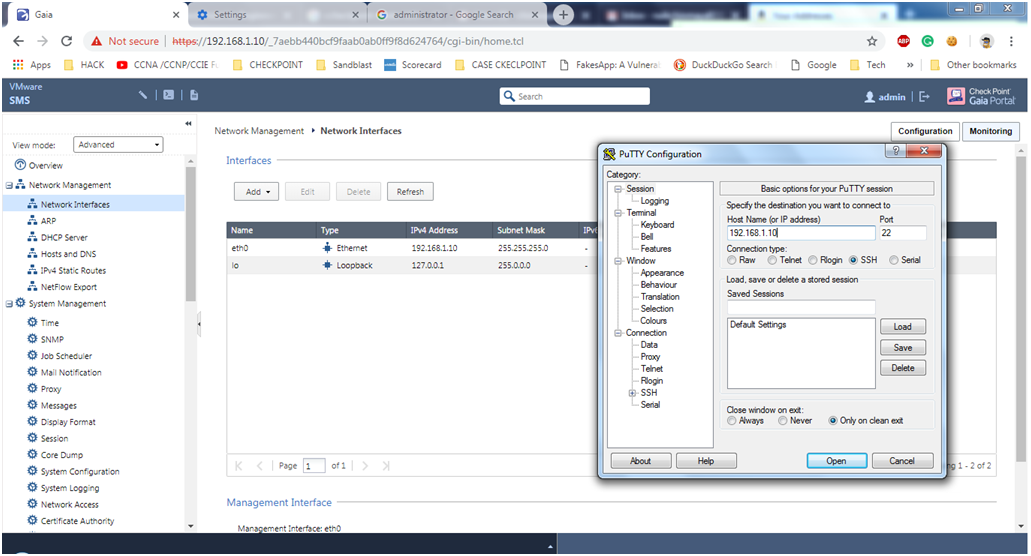This screenshot has height=556, width=1031.
Task: Open the Add interface dropdown button
Action: [256, 192]
